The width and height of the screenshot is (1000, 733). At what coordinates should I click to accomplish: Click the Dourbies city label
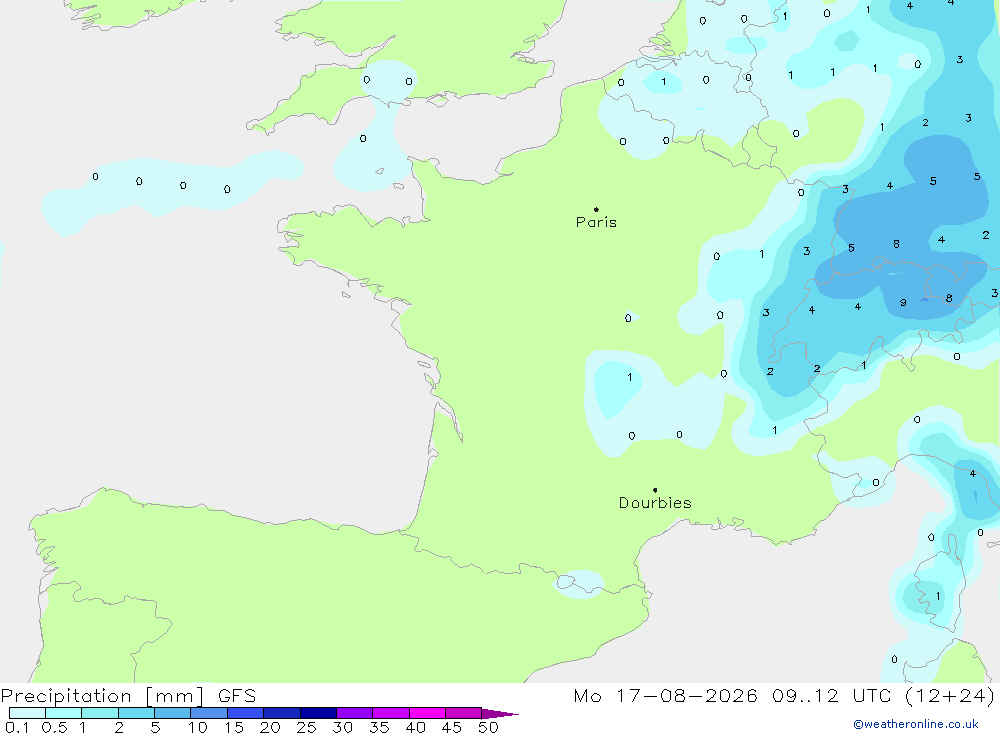coord(655,503)
